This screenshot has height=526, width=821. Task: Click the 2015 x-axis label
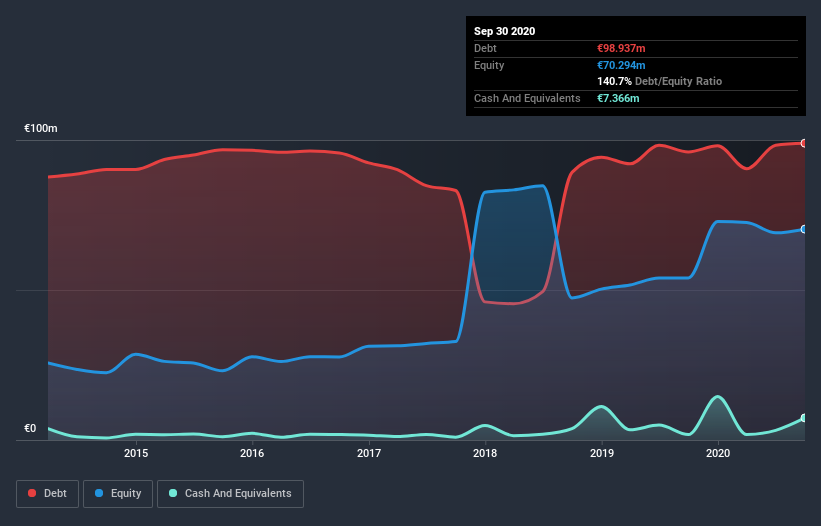(136, 453)
